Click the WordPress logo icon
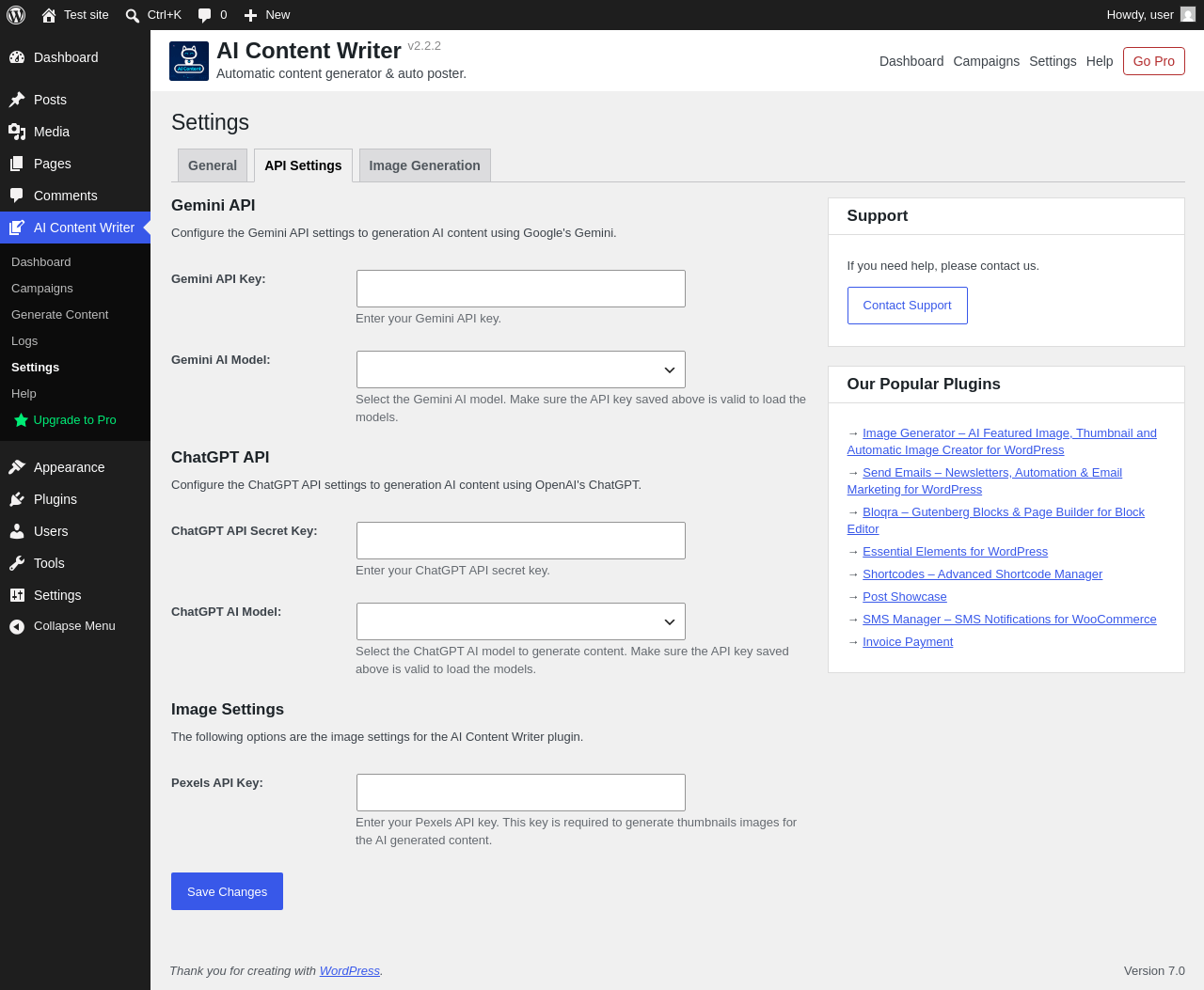1204x990 pixels. pos(16,15)
